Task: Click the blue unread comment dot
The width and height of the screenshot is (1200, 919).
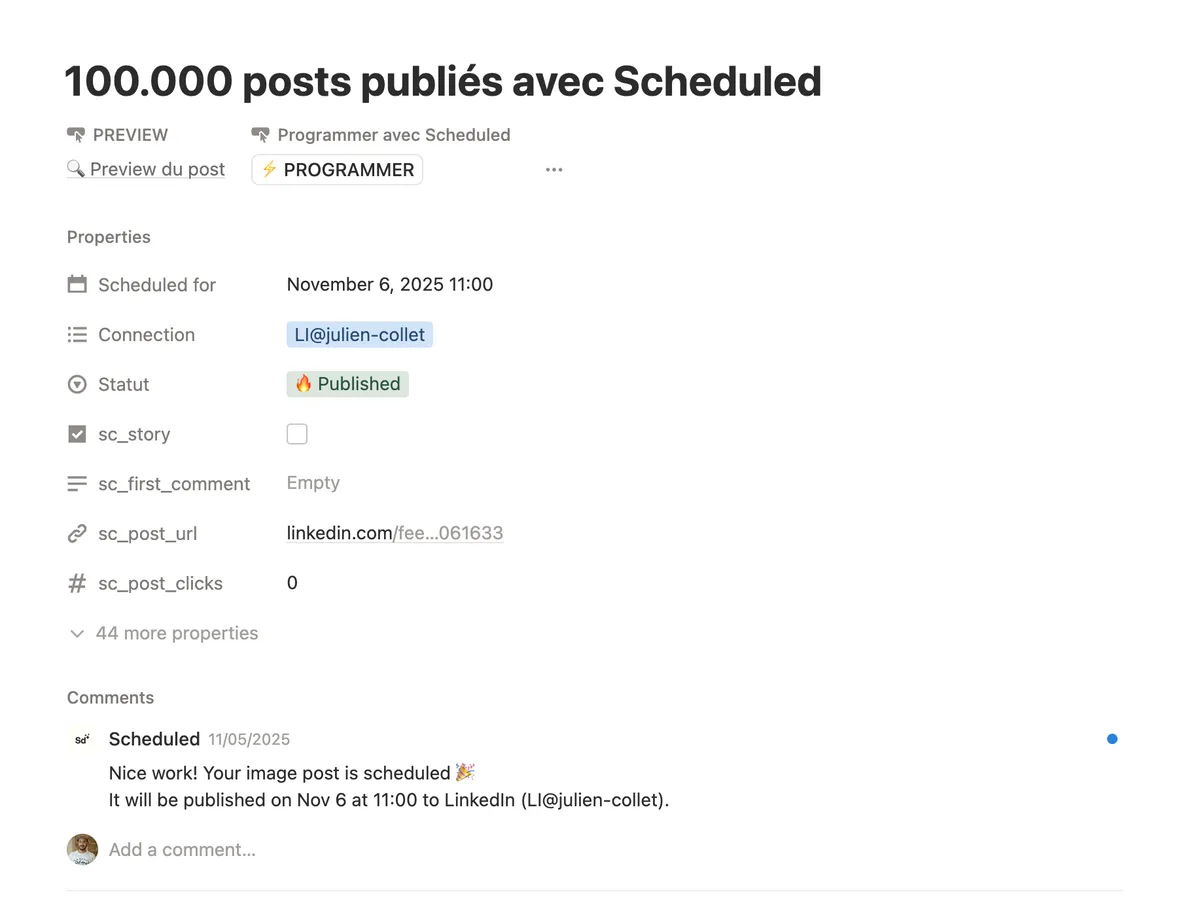Action: pyautogui.click(x=1112, y=739)
